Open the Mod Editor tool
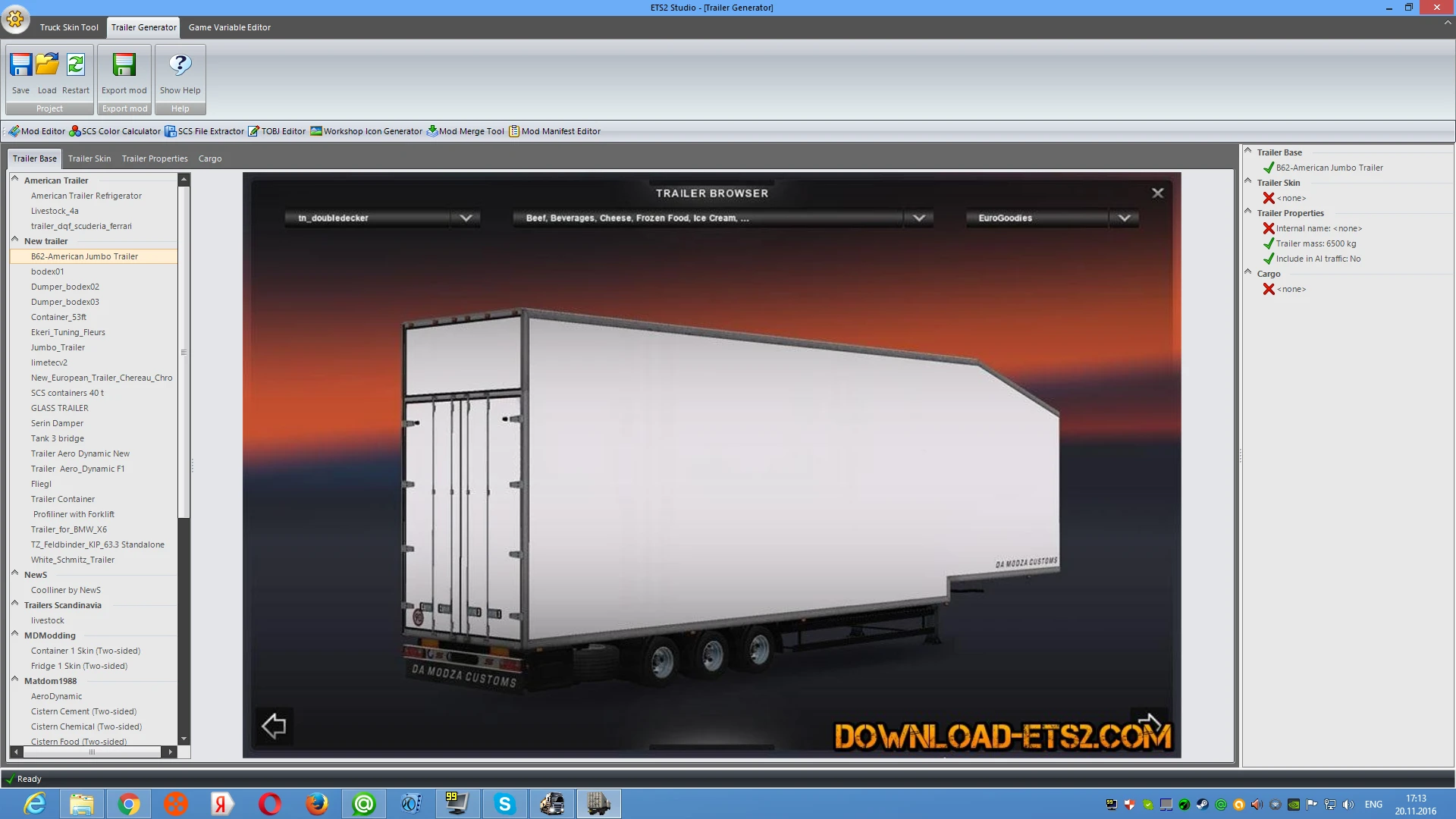1456x819 pixels. pos(36,130)
